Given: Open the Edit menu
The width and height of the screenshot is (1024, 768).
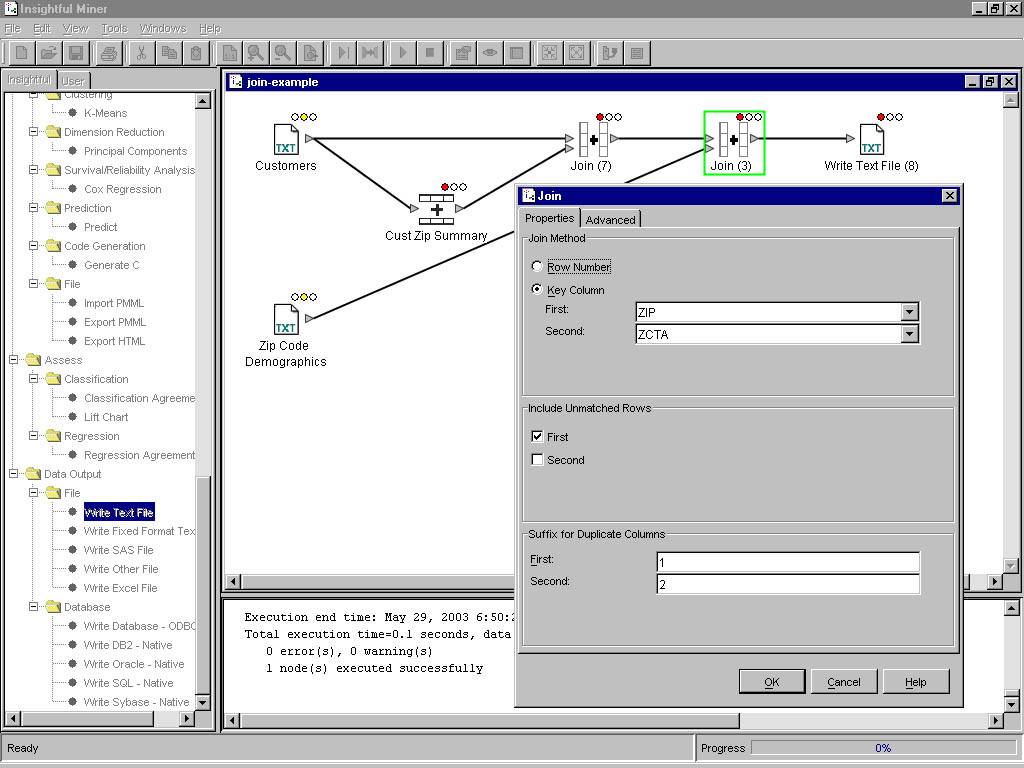Looking at the screenshot, I should click(42, 29).
